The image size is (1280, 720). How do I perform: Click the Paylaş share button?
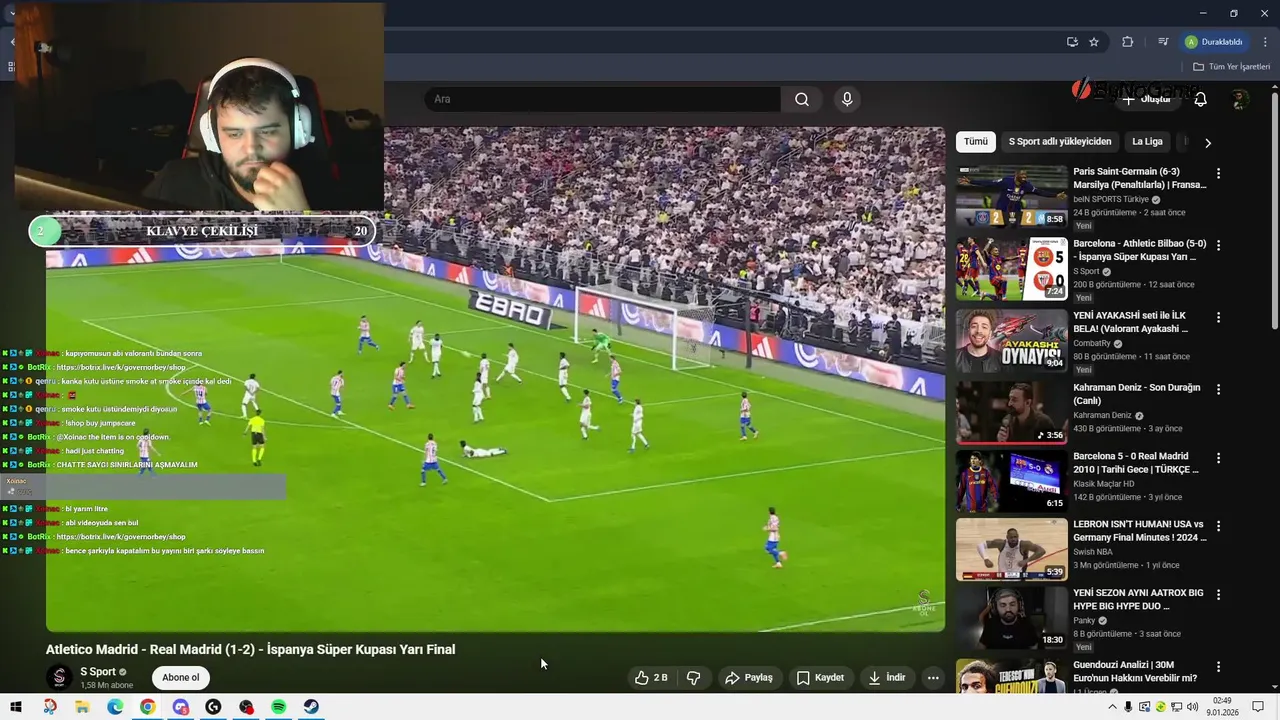(x=749, y=678)
